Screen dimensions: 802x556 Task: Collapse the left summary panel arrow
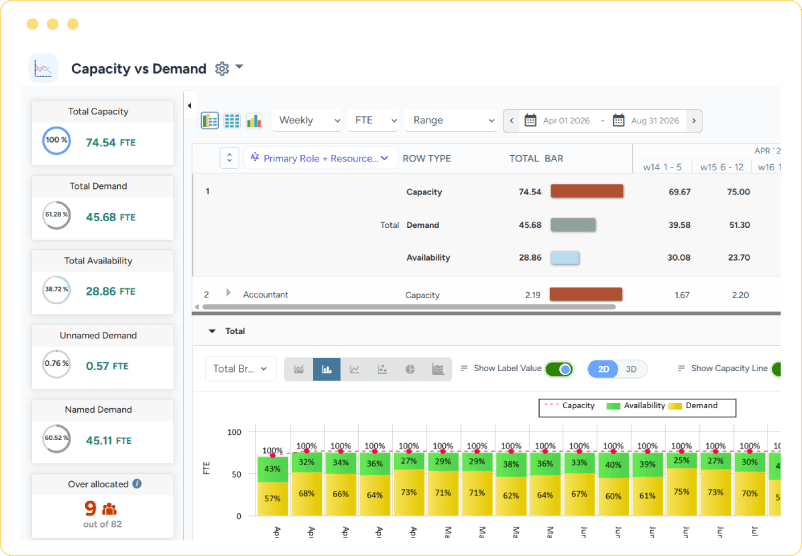[x=189, y=105]
